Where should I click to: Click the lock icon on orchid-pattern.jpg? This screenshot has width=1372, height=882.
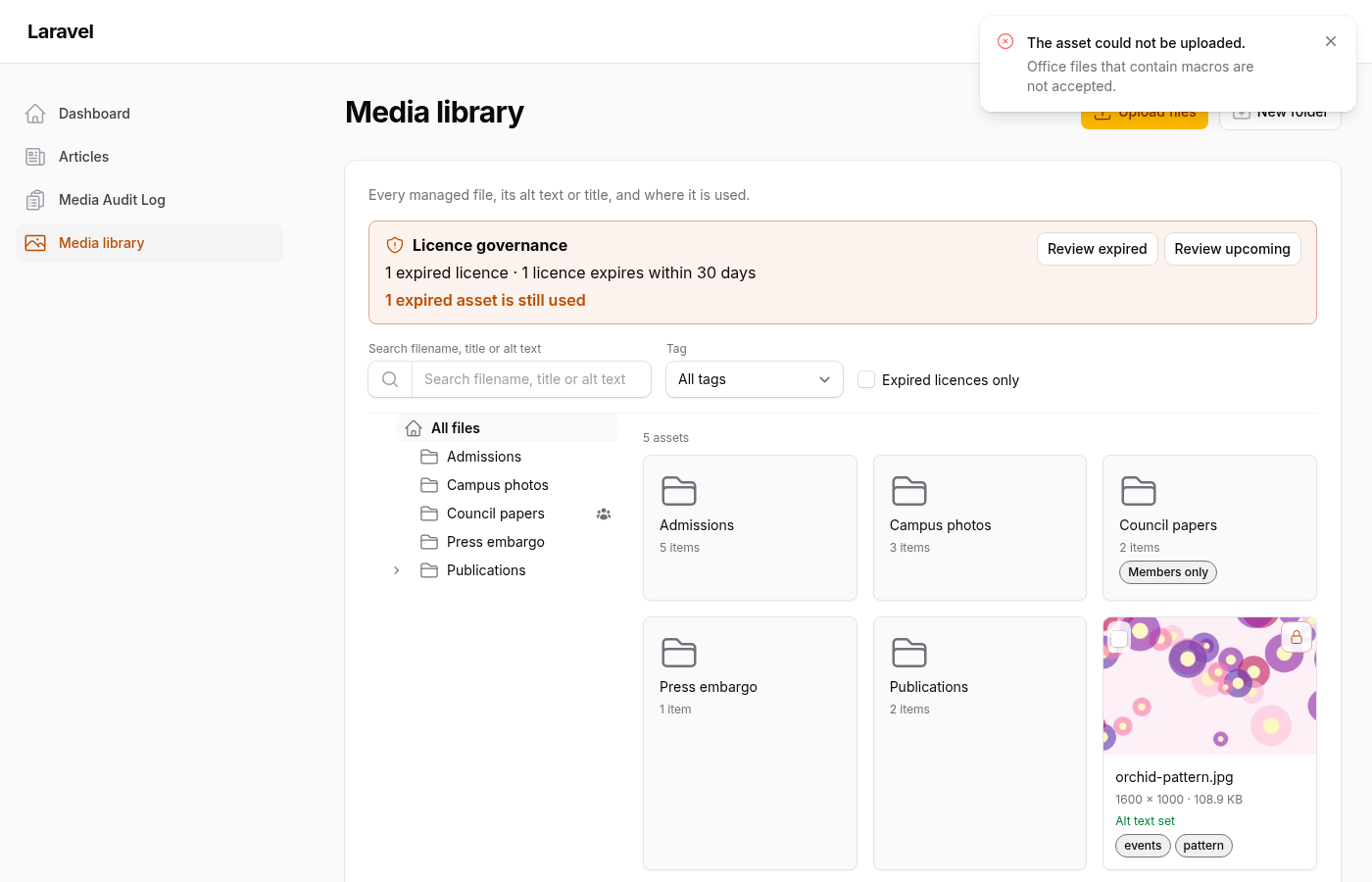point(1297,637)
